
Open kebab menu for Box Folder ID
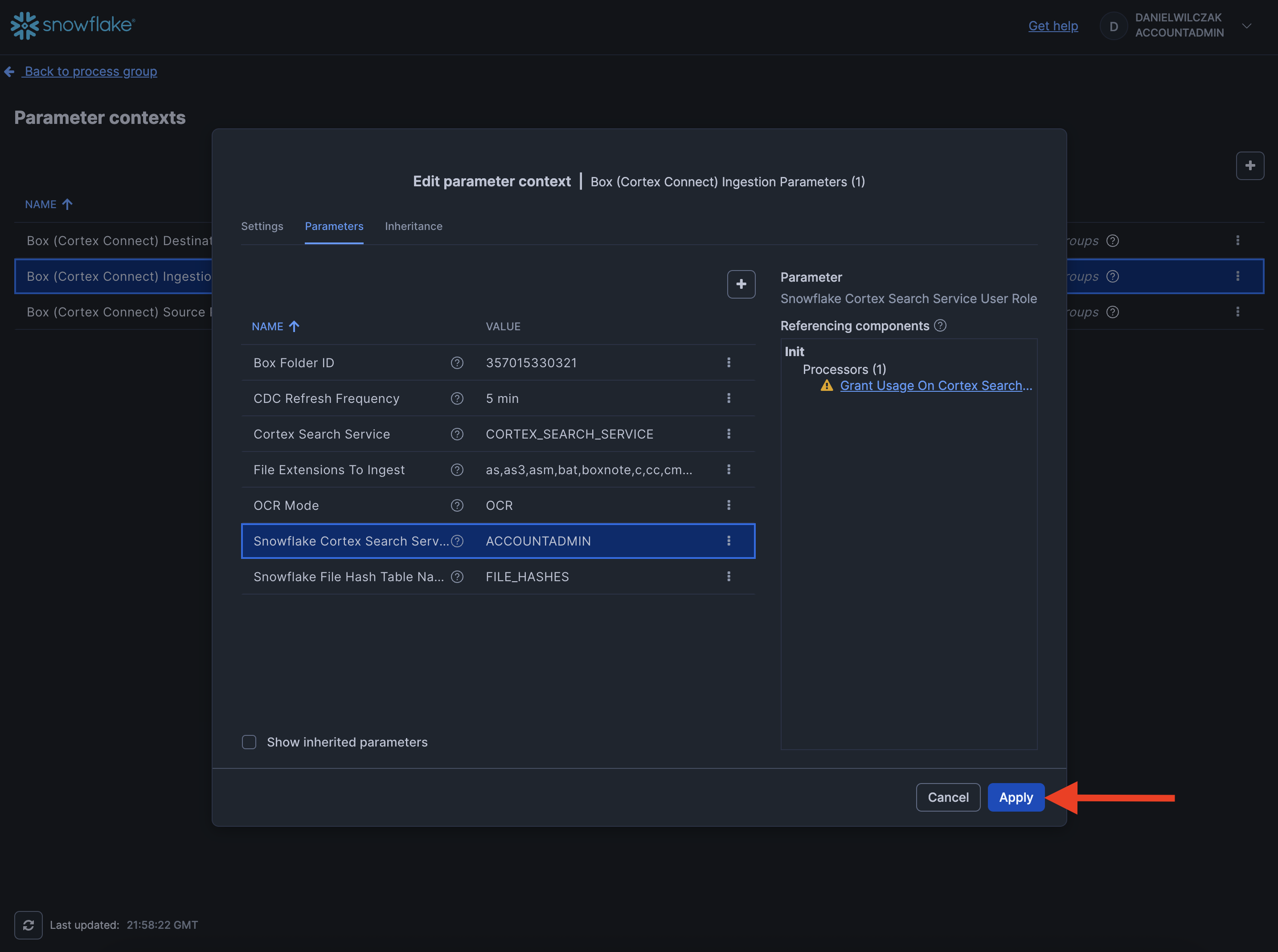point(728,362)
